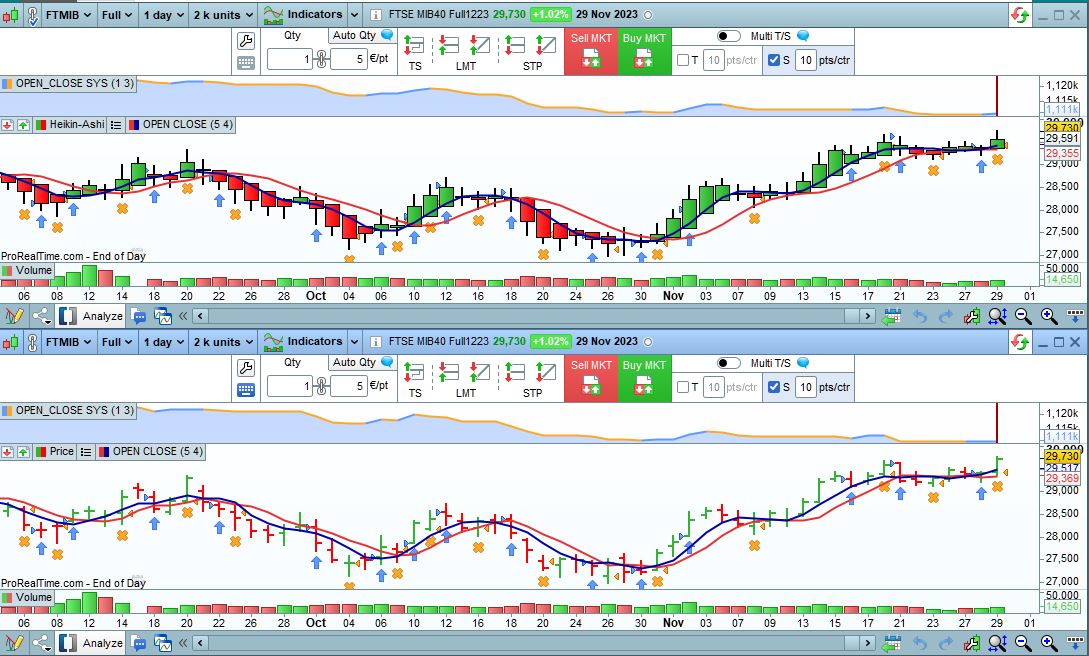Expand arrow next to Indicators in bottom chart
The height and width of the screenshot is (656, 1089).
click(354, 342)
